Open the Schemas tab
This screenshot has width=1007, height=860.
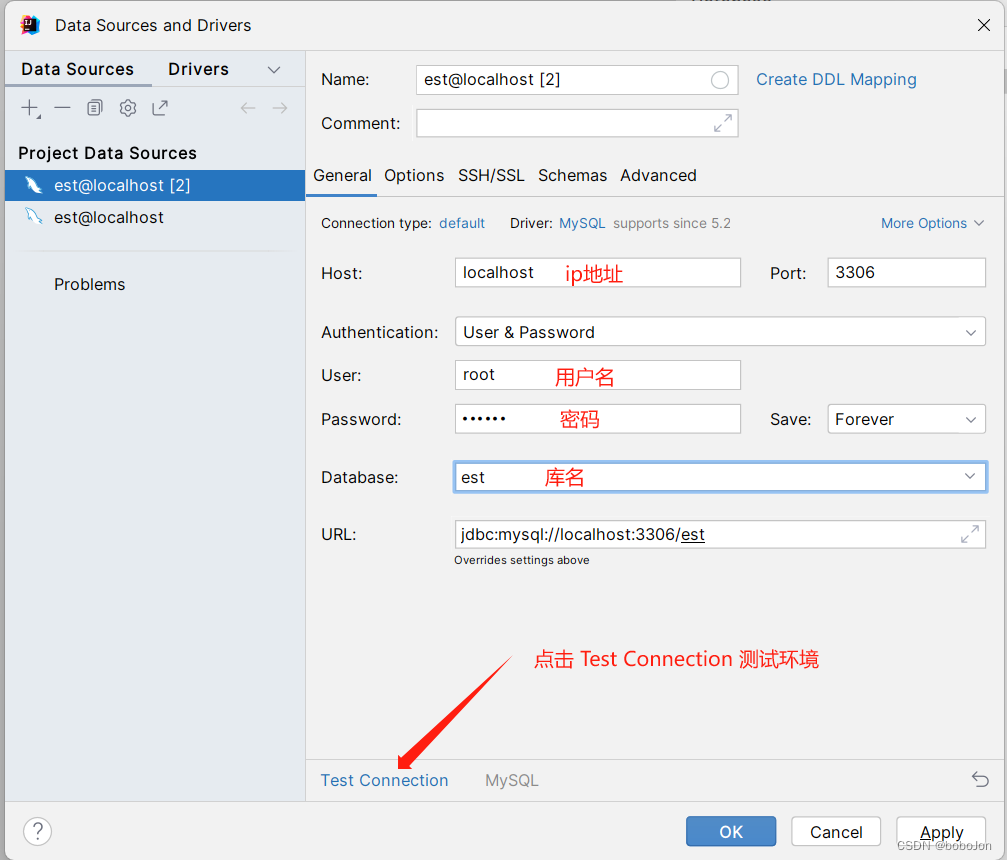click(572, 175)
